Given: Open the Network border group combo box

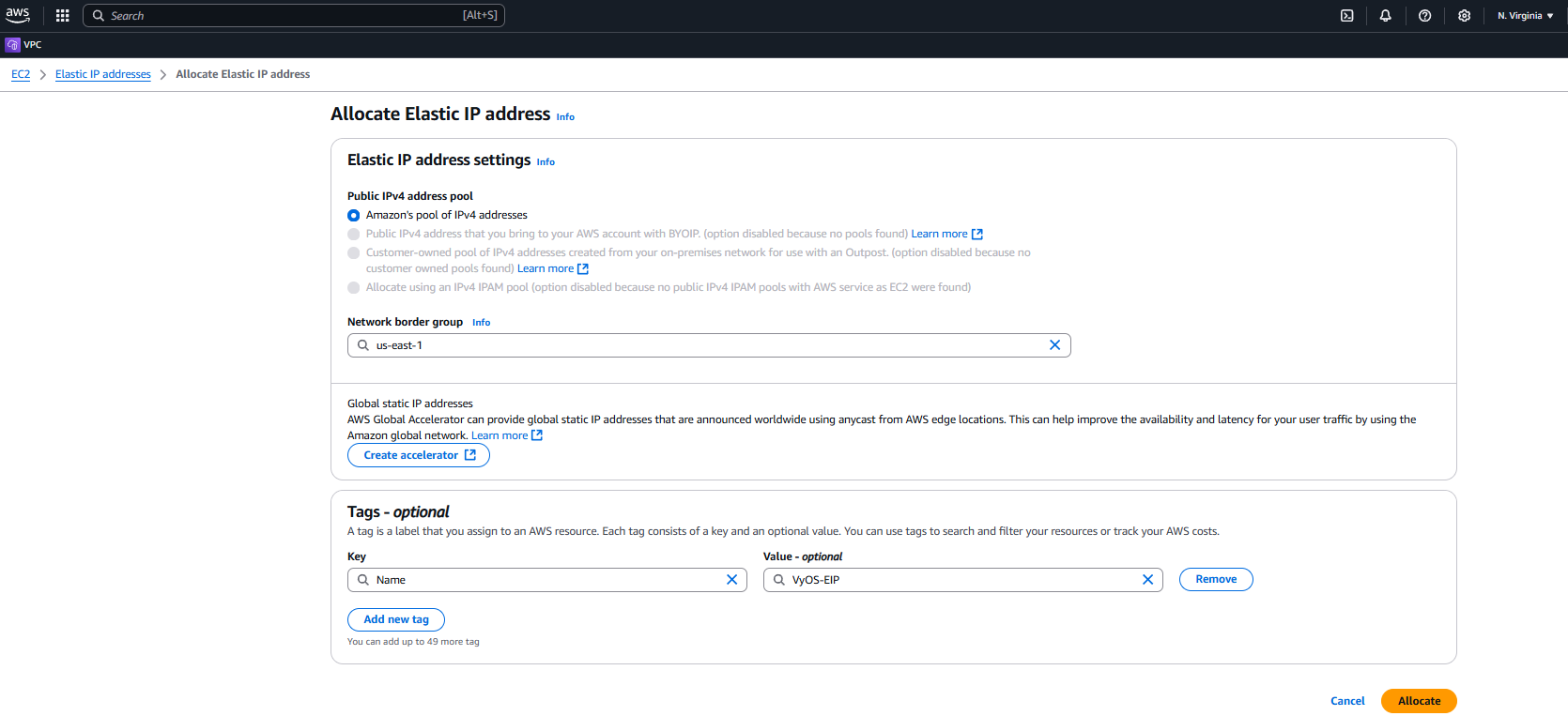Looking at the screenshot, I should pos(704,345).
